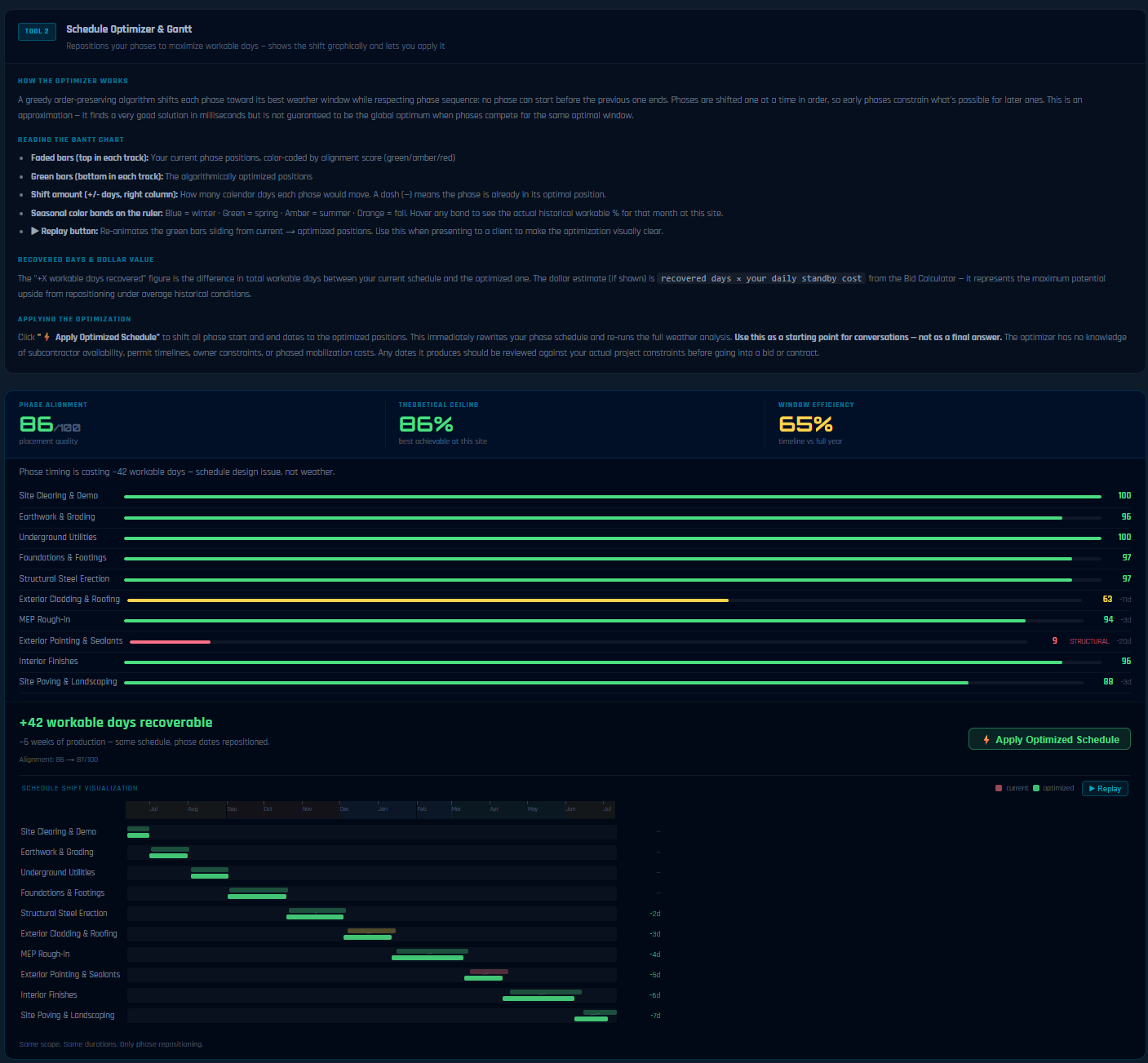Click the Interior Finishes optimized Gantt bar
1148x1063 pixels.
click(x=539, y=999)
